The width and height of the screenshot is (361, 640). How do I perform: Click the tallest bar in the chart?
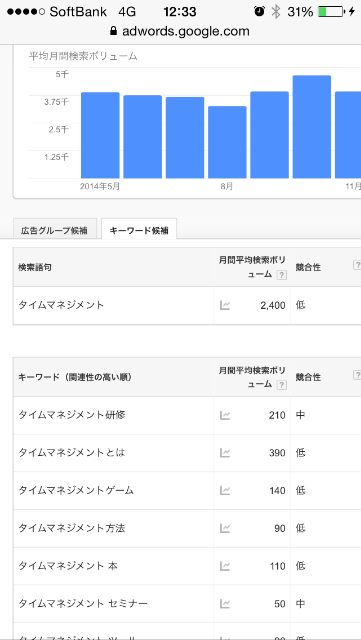click(312, 127)
